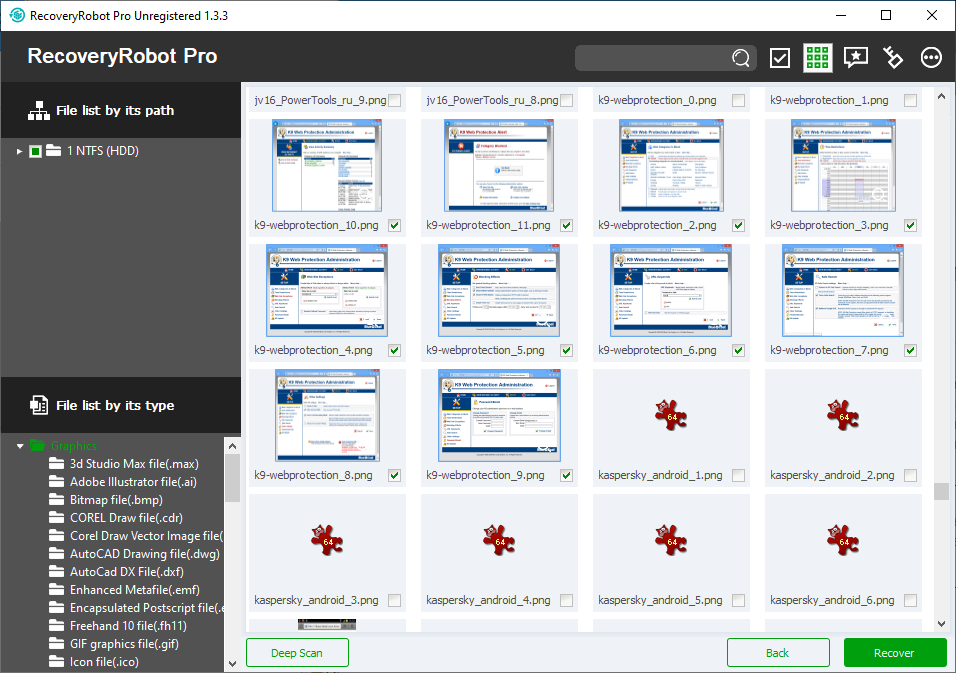The image size is (956, 673).
Task: Uncheck the k9-webprotection_9.png checkbox
Action: coord(566,475)
